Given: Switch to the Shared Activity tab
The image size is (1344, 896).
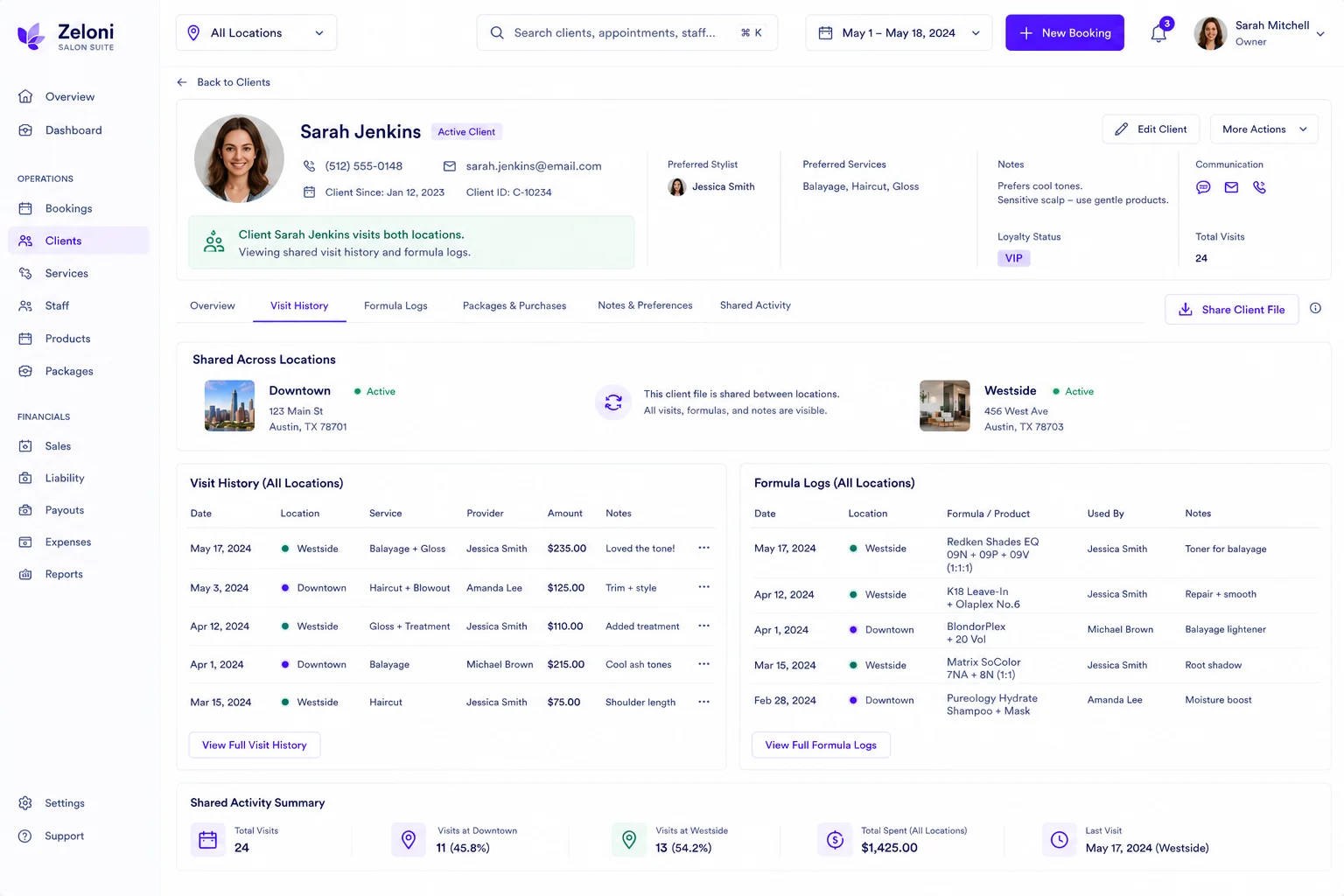Looking at the screenshot, I should point(755,305).
